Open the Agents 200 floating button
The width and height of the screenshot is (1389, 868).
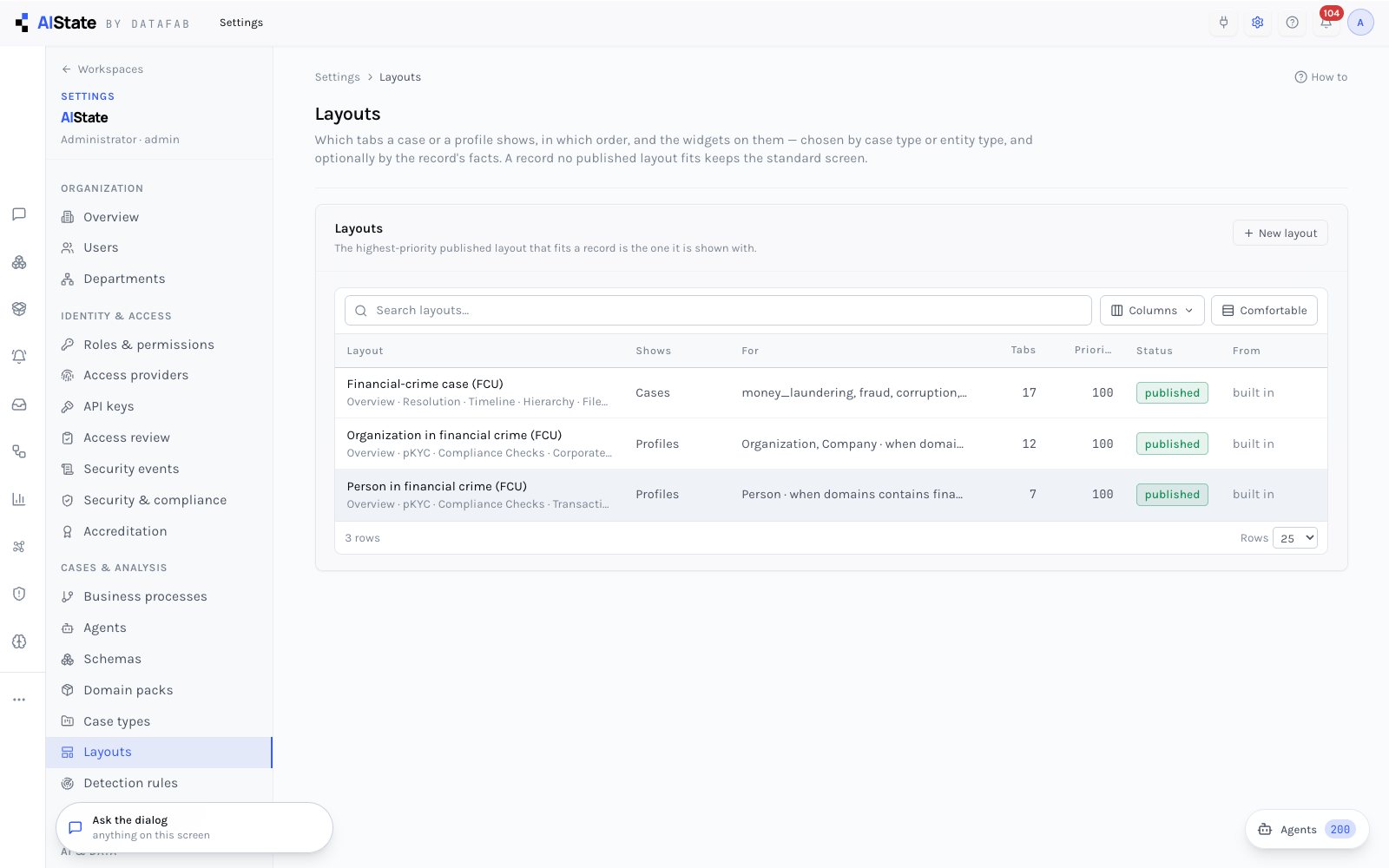(1307, 829)
